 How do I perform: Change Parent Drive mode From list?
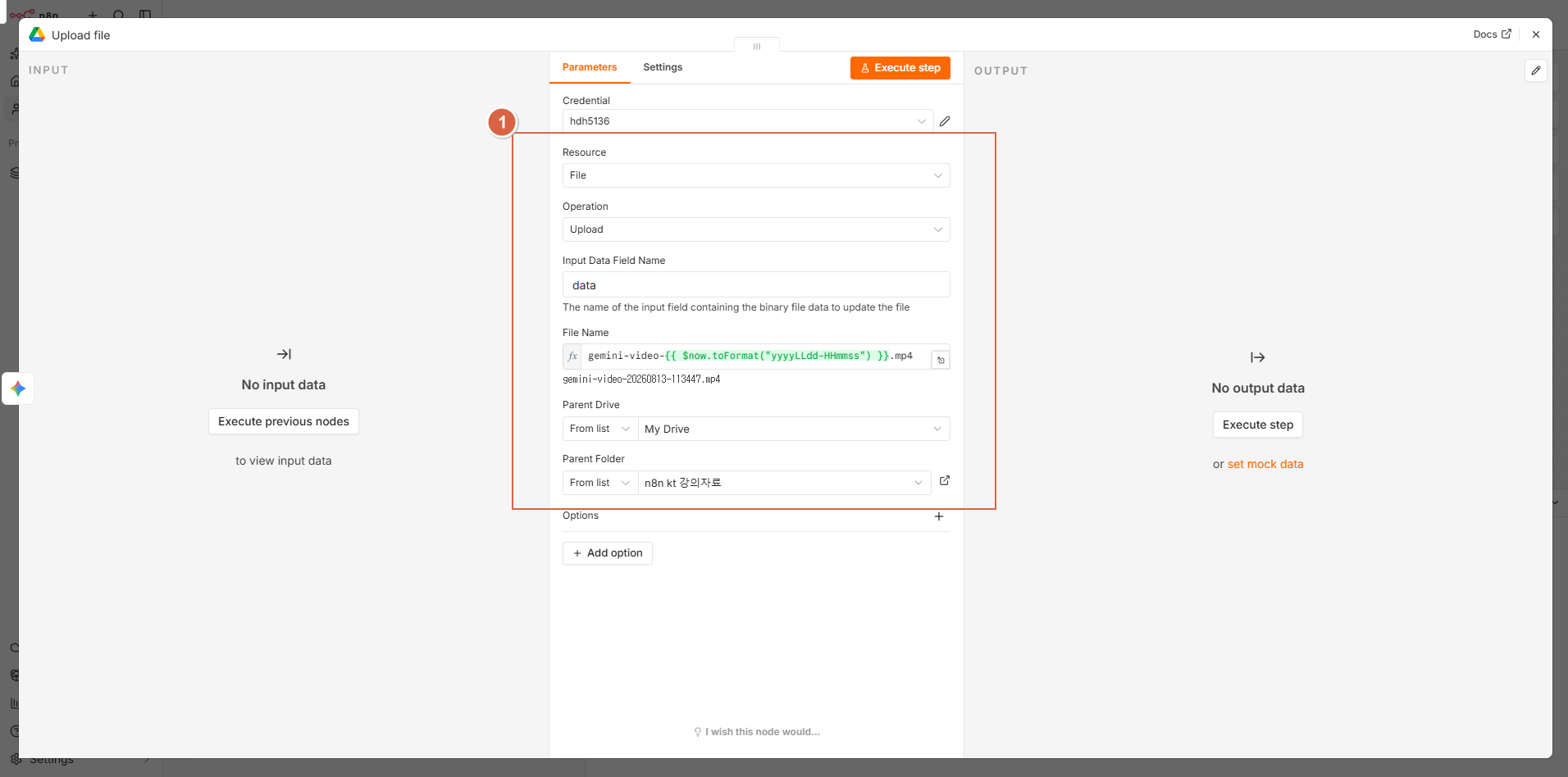click(x=599, y=429)
